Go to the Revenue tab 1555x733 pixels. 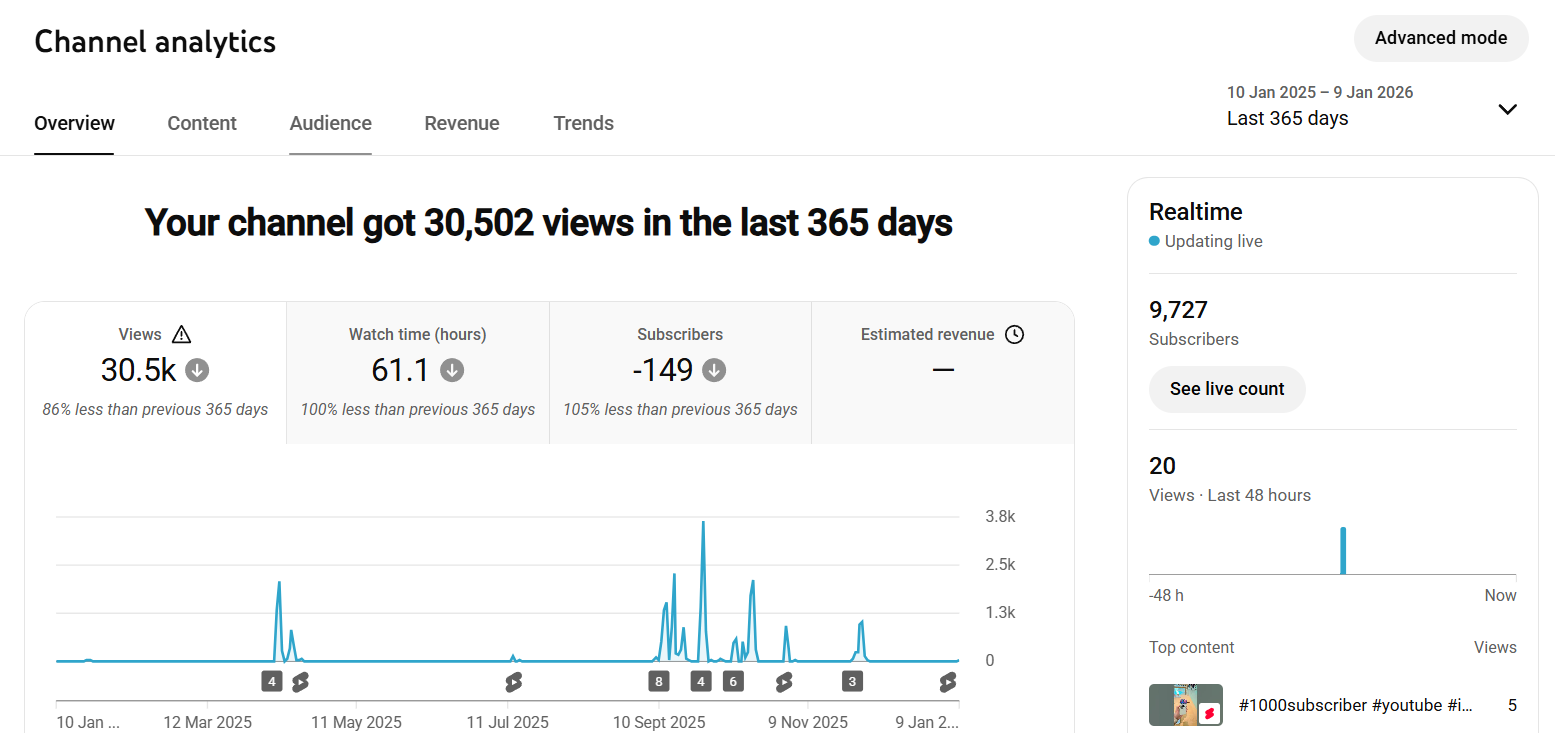(x=461, y=124)
